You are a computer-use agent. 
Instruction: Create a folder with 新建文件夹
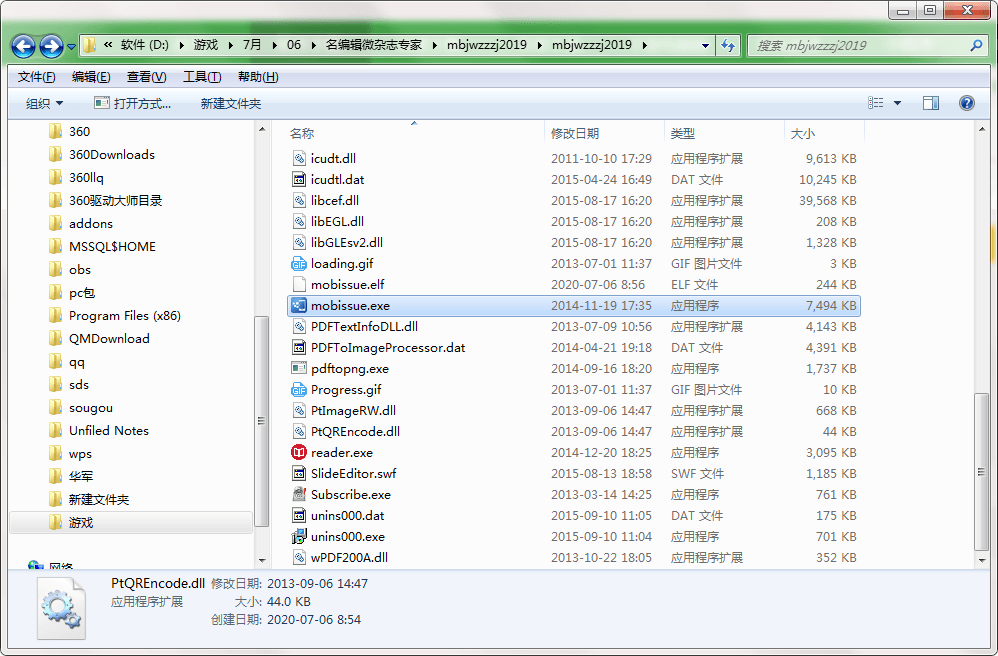pyautogui.click(x=230, y=103)
